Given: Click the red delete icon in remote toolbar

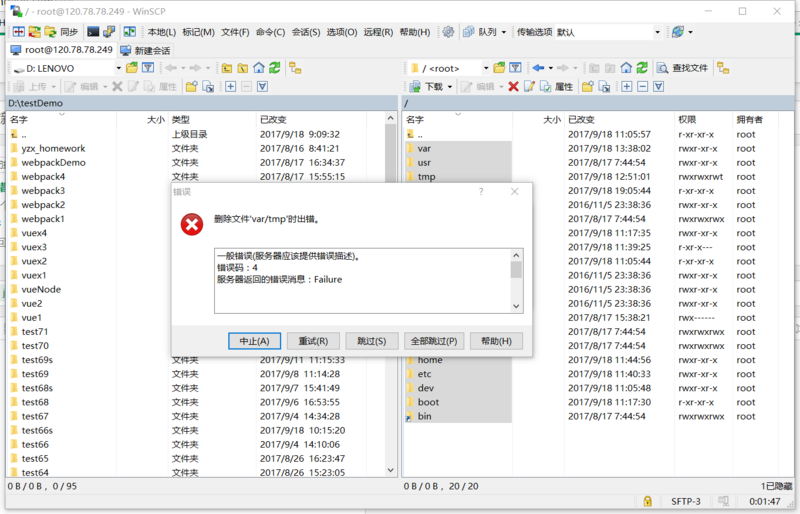Looking at the screenshot, I should click(x=514, y=87).
